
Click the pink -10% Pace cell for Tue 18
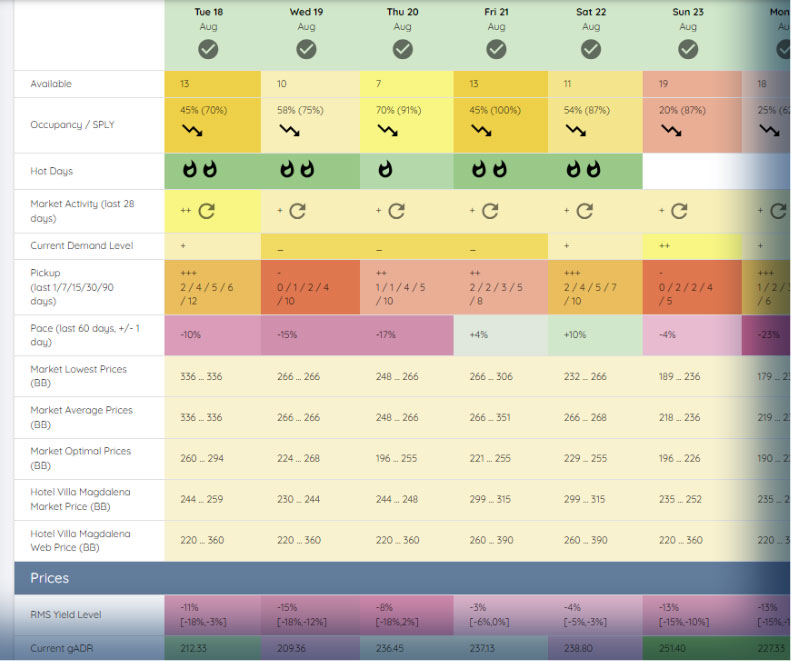click(x=212, y=335)
